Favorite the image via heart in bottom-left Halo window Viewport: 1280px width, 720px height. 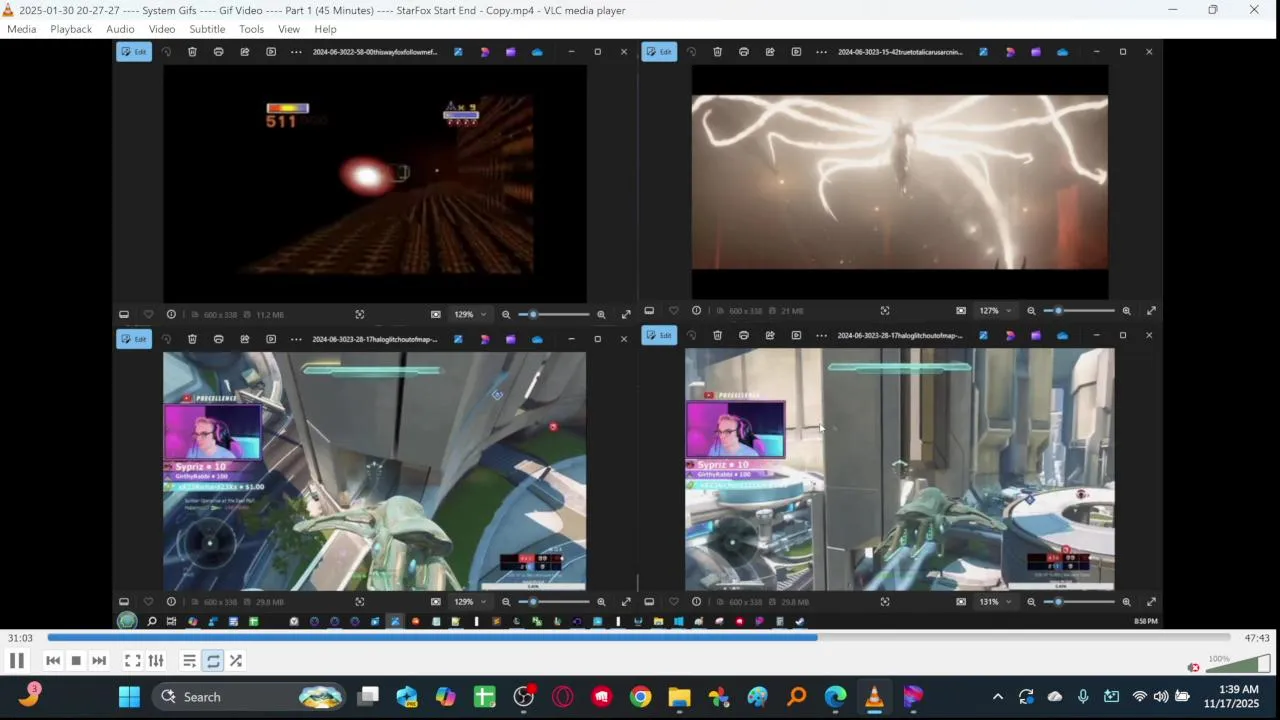click(148, 602)
